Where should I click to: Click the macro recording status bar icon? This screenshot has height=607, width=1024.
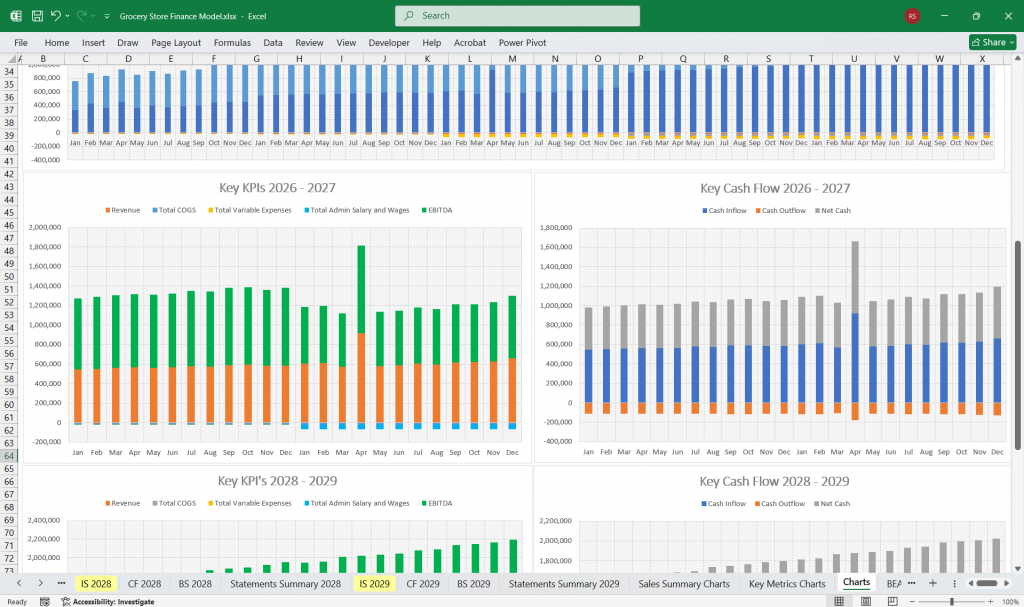click(47, 601)
